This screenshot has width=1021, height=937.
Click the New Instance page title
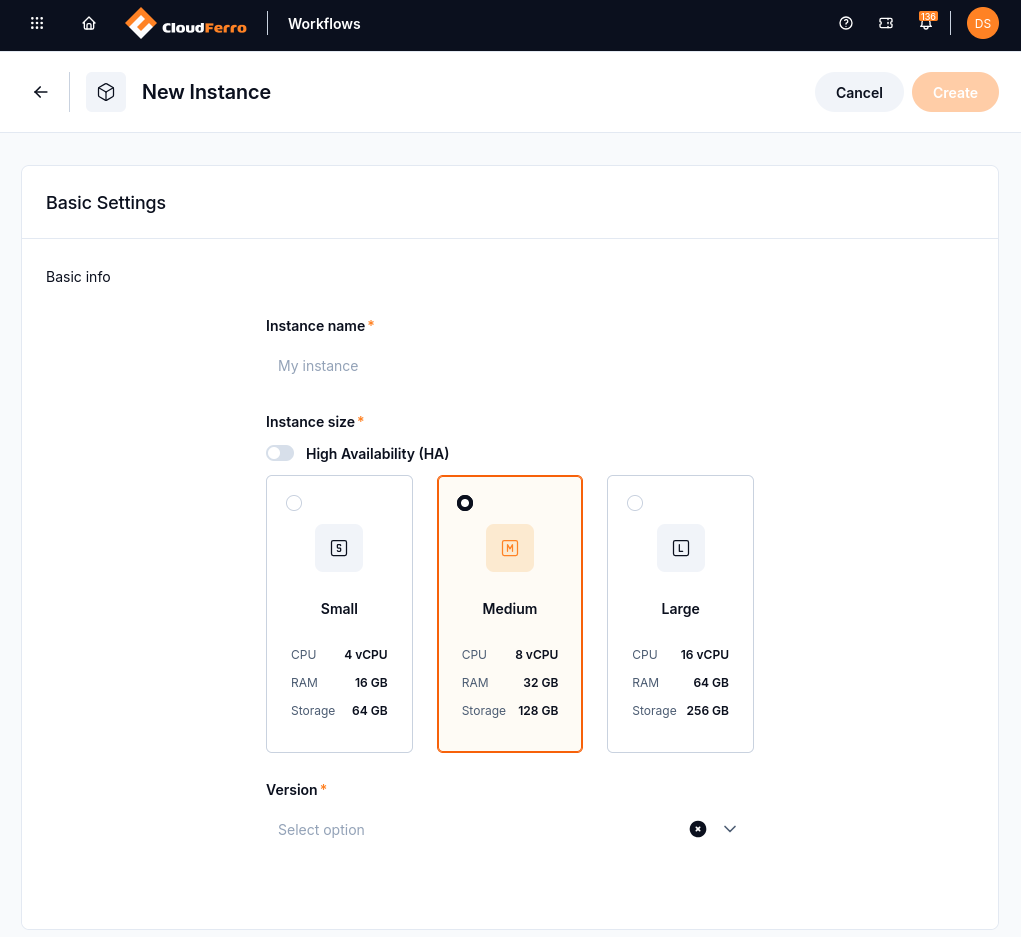coord(206,92)
